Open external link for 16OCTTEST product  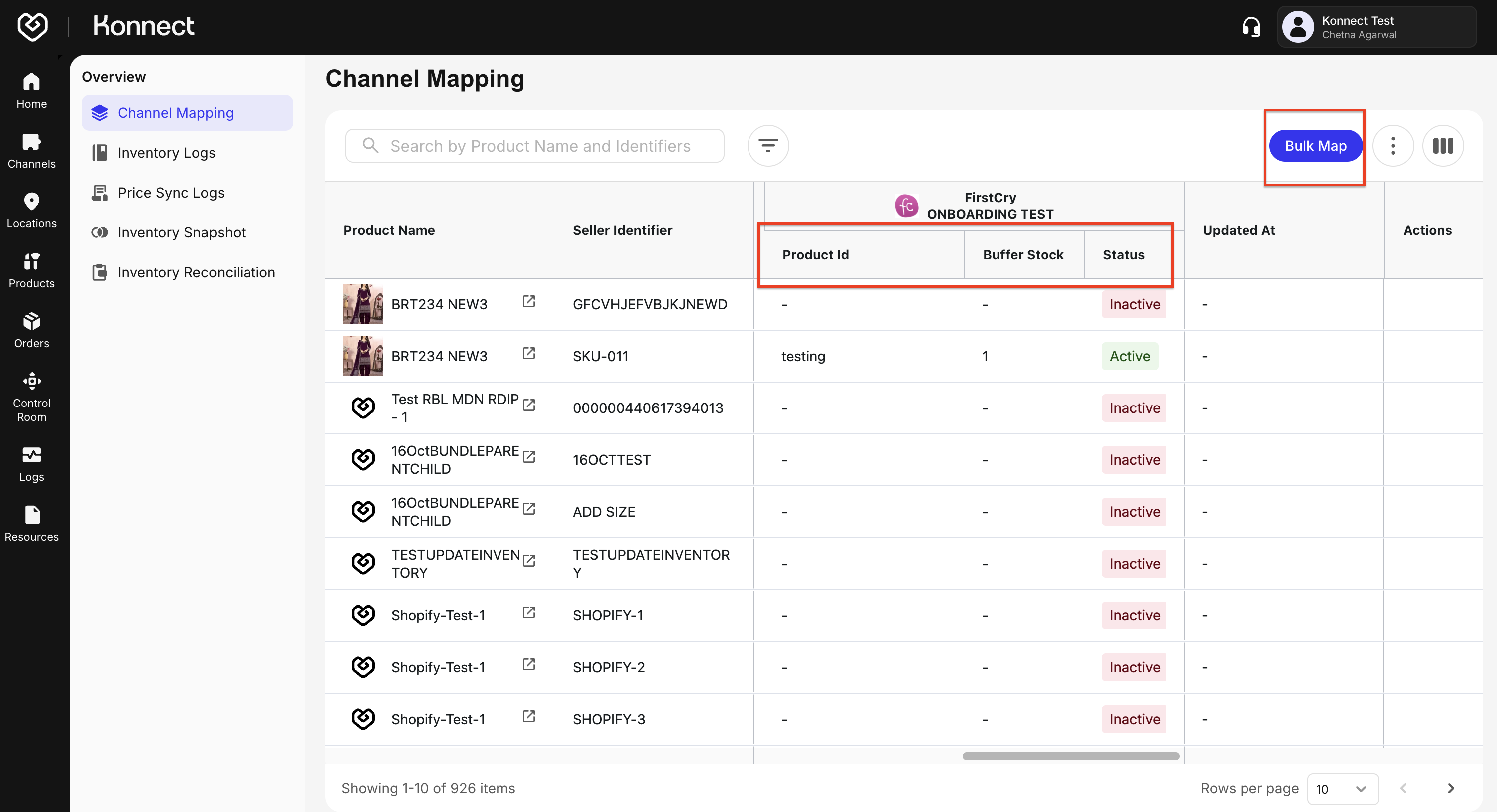pos(528,456)
